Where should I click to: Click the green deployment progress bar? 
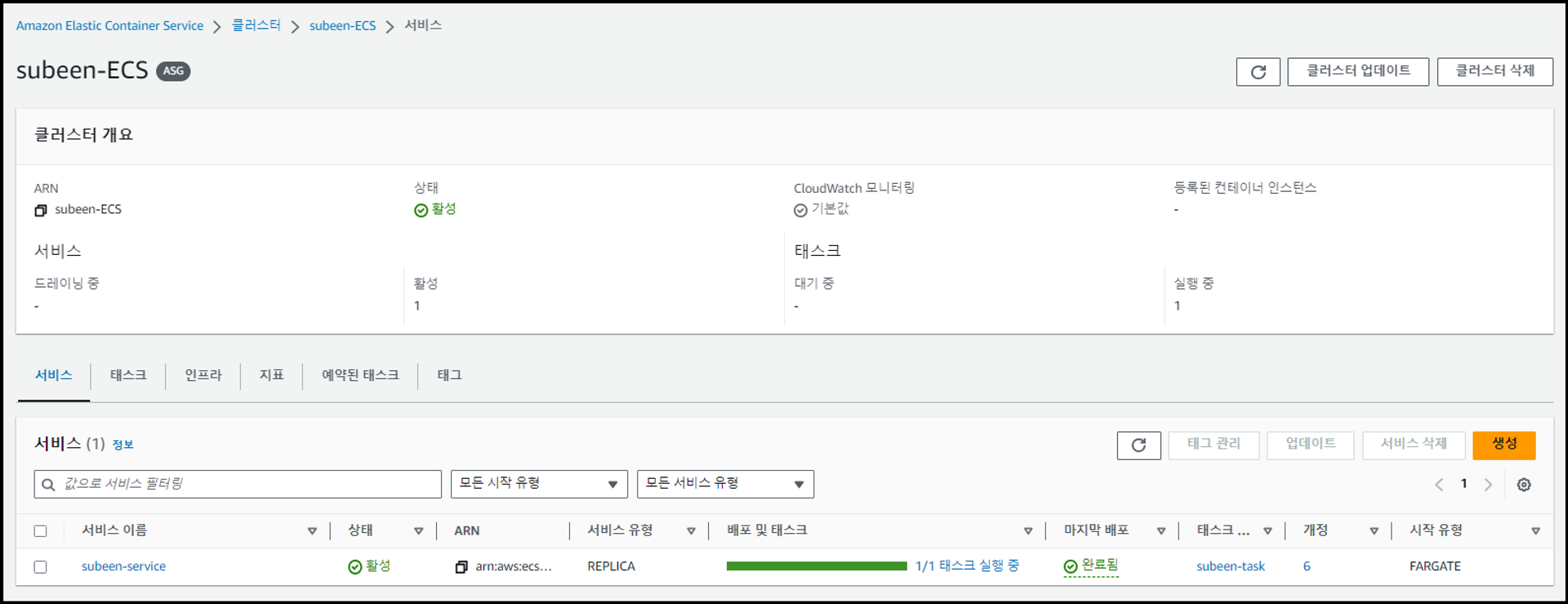point(817,566)
